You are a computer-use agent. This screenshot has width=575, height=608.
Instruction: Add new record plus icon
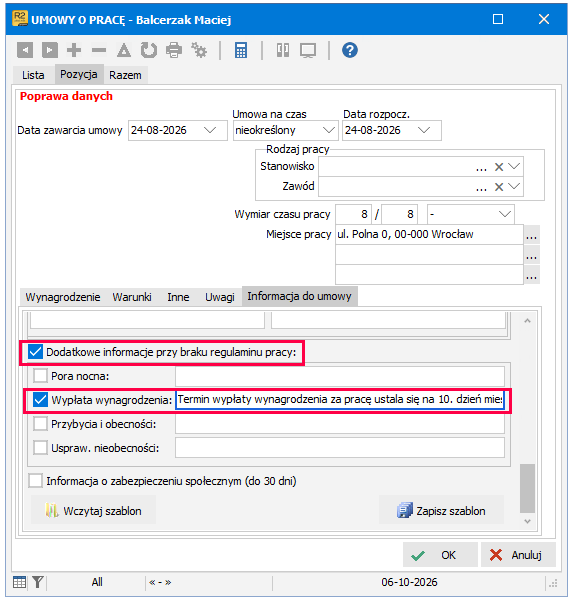pyautogui.click(x=74, y=50)
